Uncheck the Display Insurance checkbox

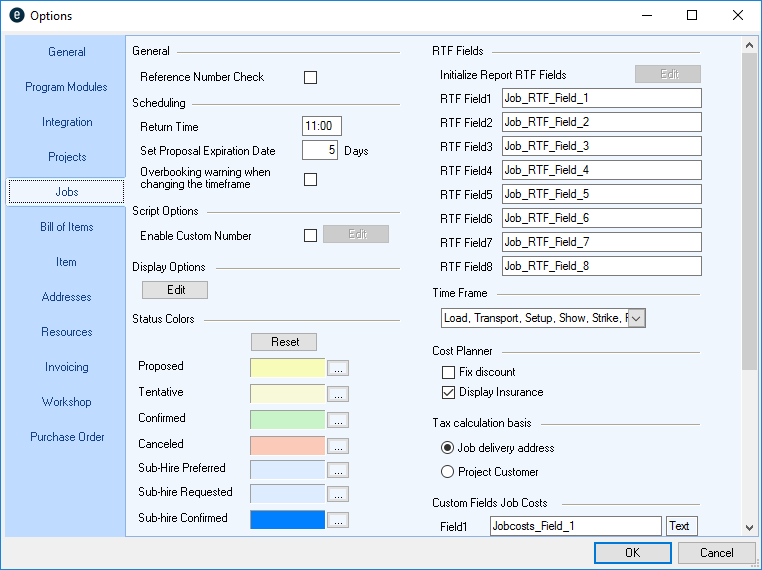[448, 392]
